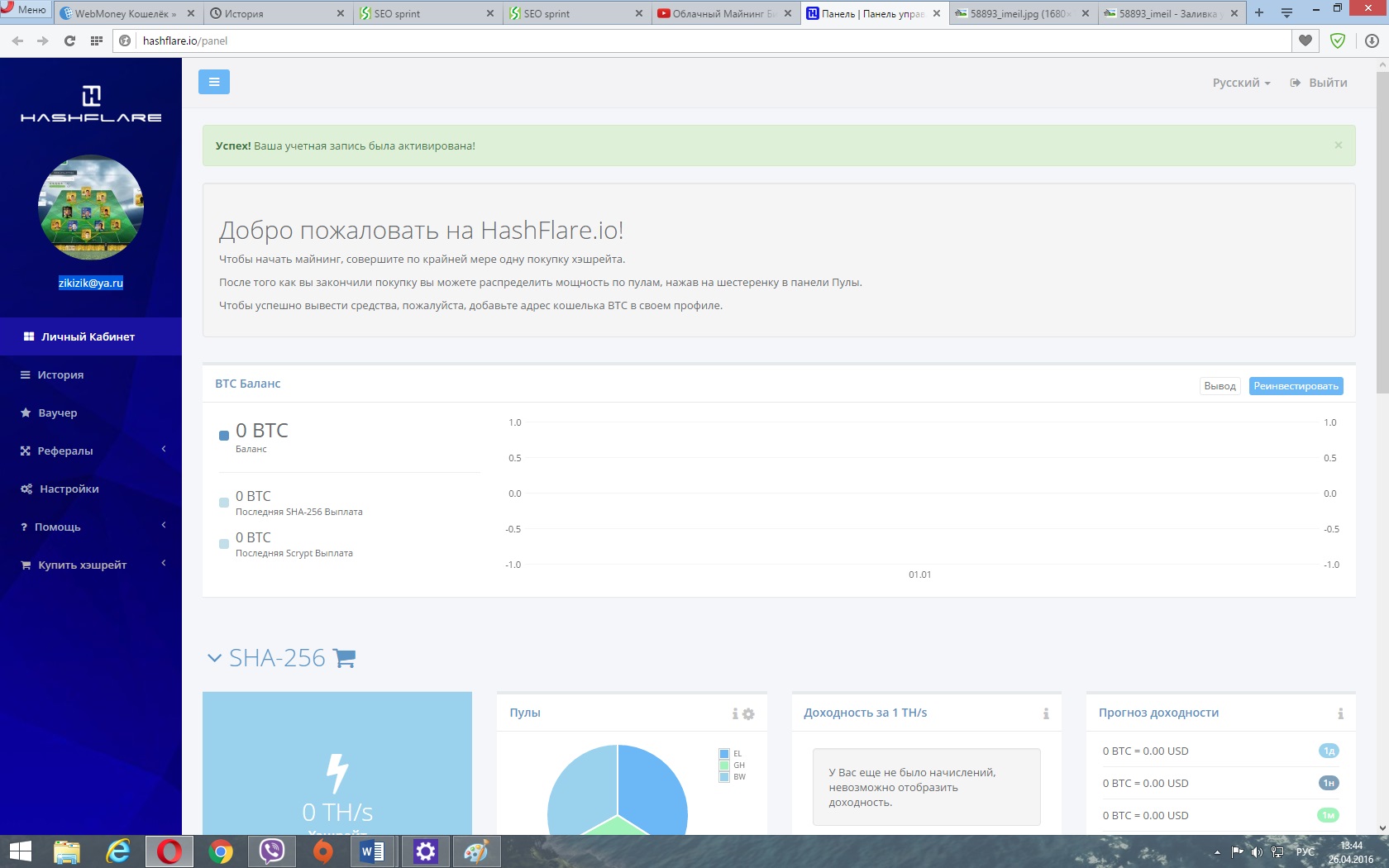This screenshot has width=1389, height=868.
Task: Click the РУС input language indicator
Action: (x=1305, y=852)
